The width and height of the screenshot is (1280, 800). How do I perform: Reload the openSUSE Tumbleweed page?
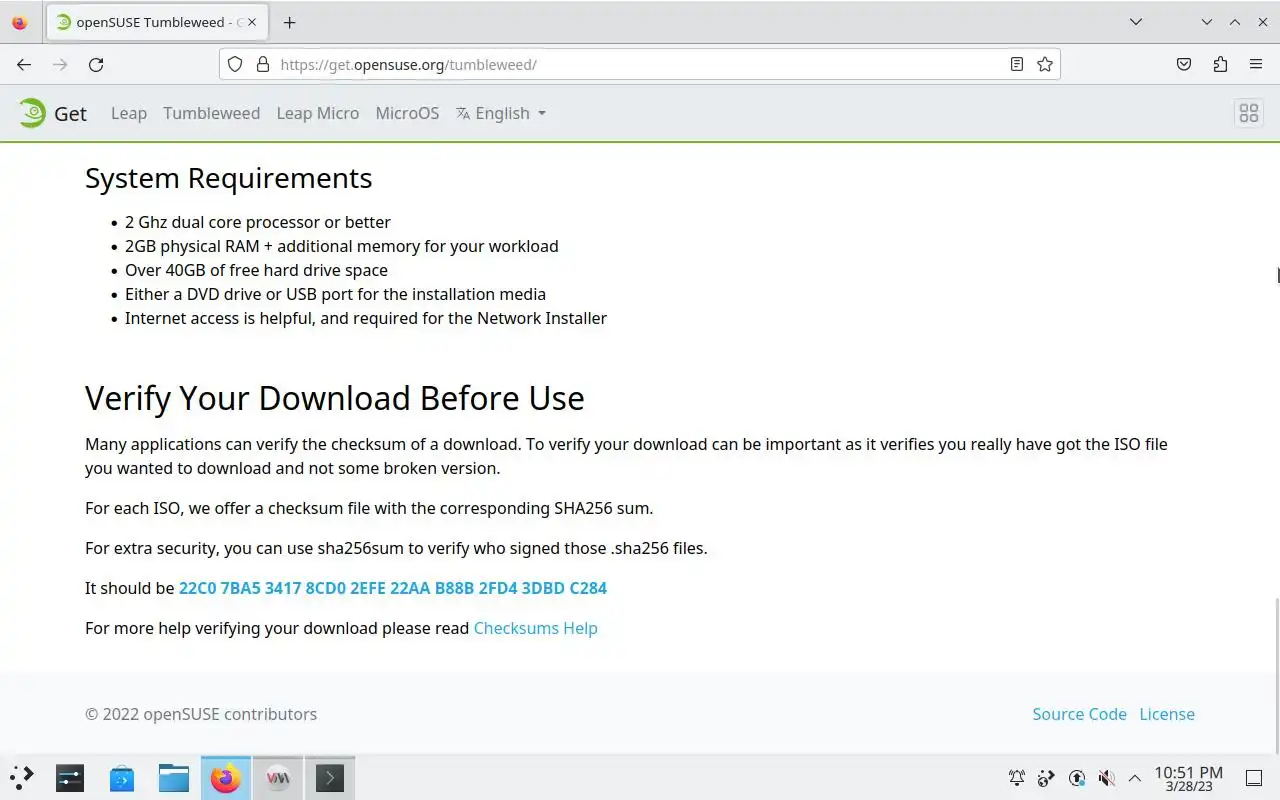click(x=96, y=64)
